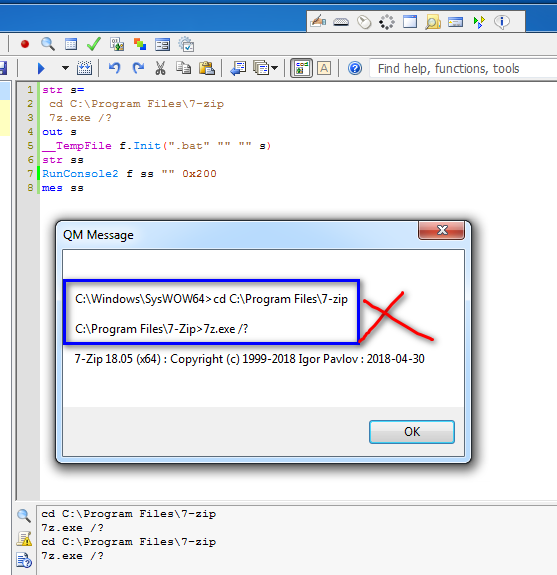
Task: Click the Redo arrow icon
Action: click(138, 68)
